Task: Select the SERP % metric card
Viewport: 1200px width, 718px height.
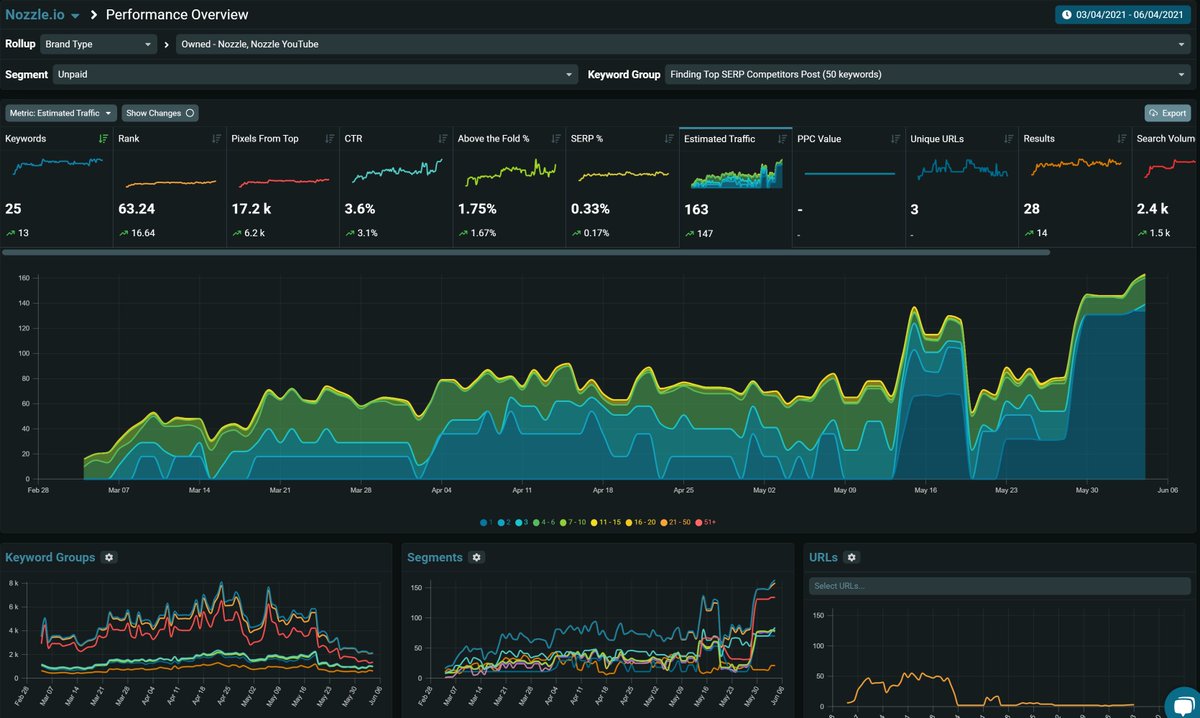Action: tap(621, 186)
